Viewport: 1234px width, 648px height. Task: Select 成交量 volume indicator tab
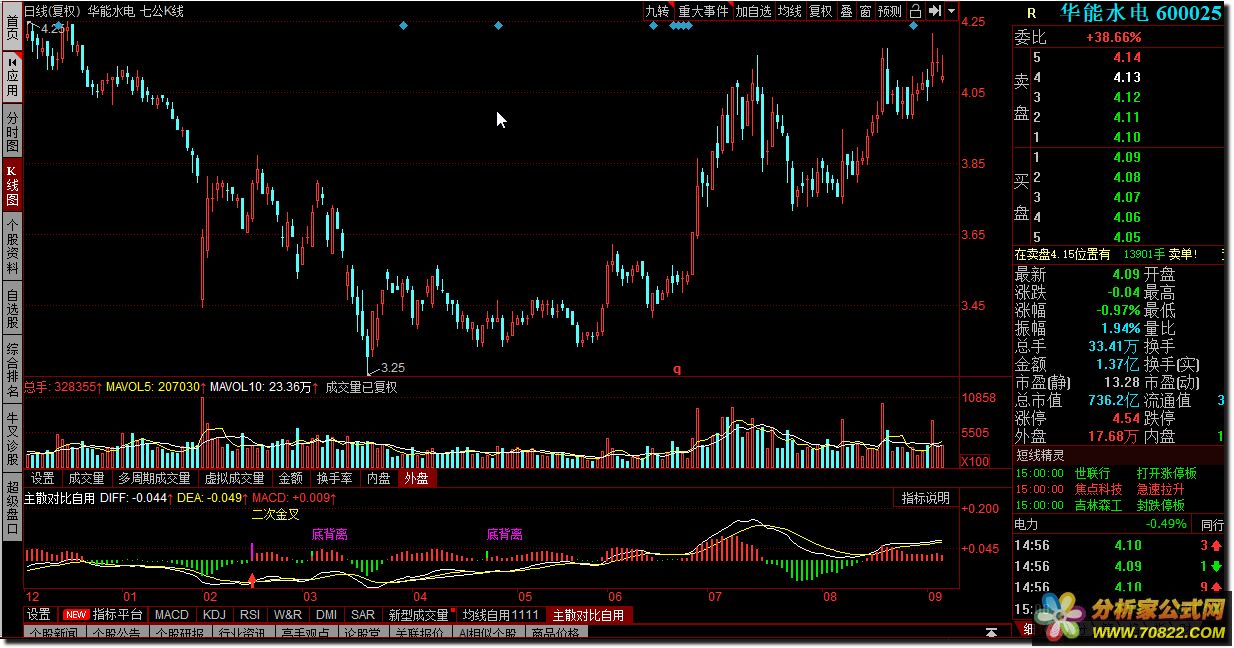86,478
